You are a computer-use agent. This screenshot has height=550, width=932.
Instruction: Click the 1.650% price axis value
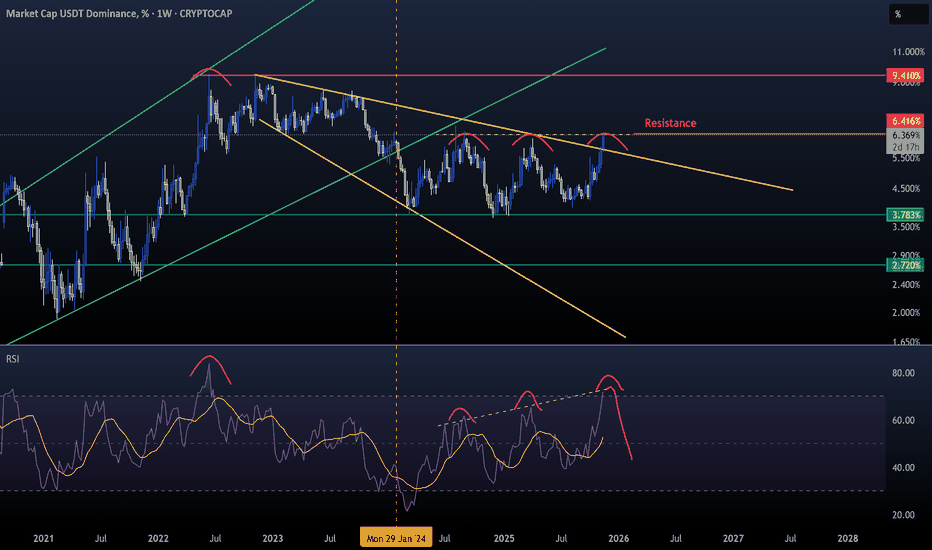906,341
